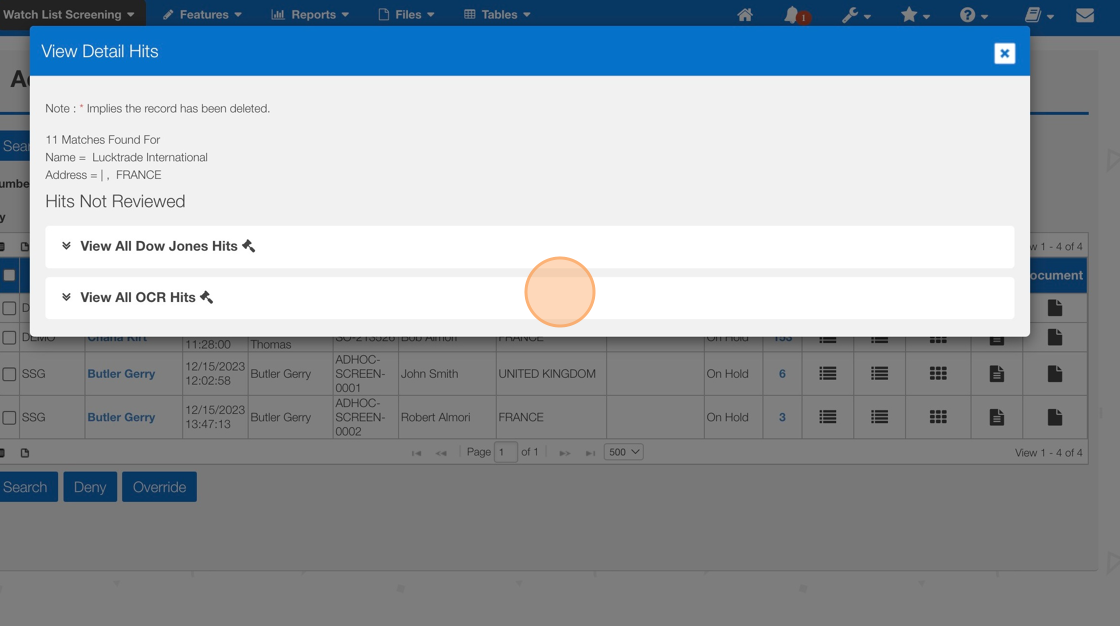Tick the checkbox for the DEMO row
Screen dimensions: 1120x626
9,337
